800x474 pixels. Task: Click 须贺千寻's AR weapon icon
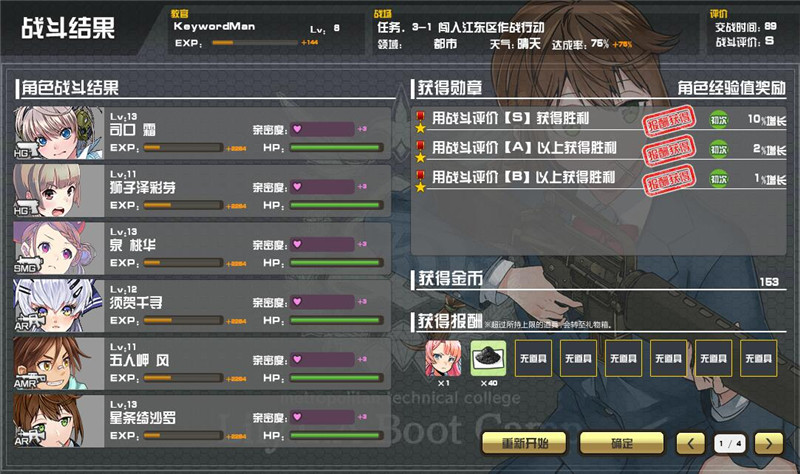(29, 322)
